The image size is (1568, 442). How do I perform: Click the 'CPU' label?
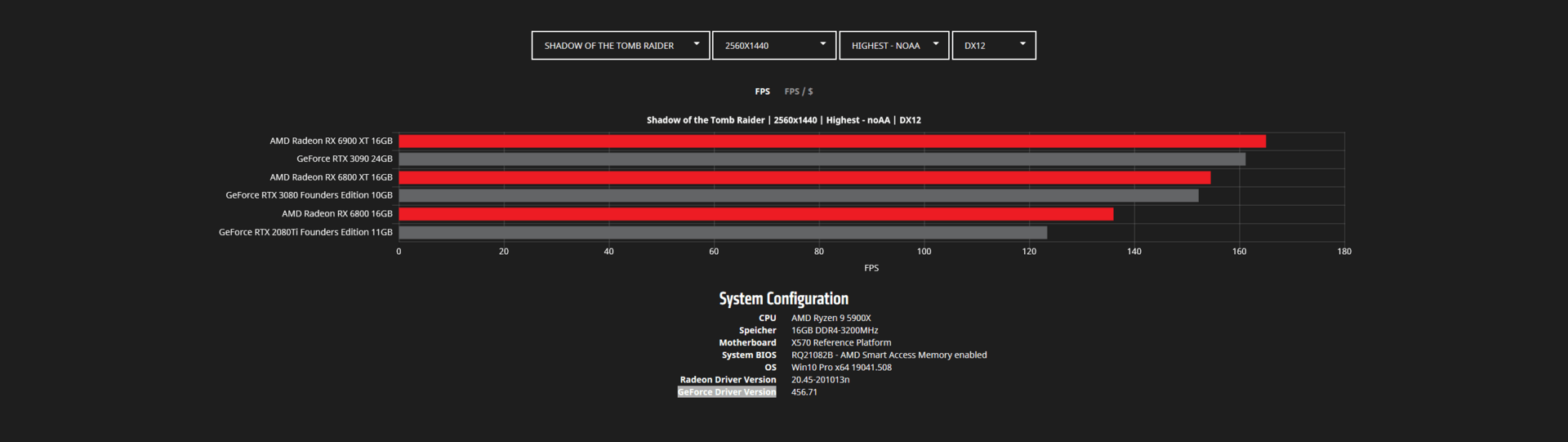(767, 319)
